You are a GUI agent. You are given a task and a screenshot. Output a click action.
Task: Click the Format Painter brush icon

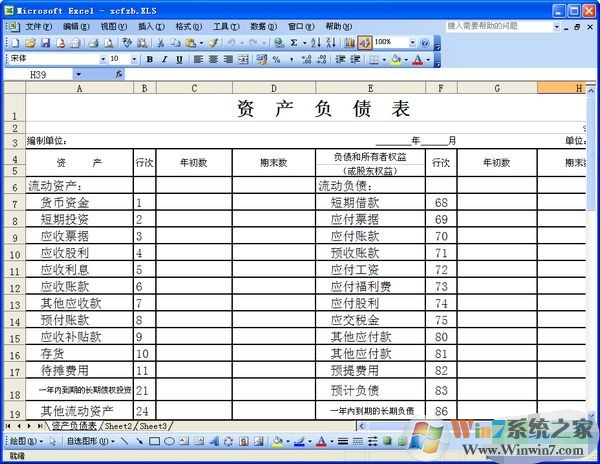[214, 43]
